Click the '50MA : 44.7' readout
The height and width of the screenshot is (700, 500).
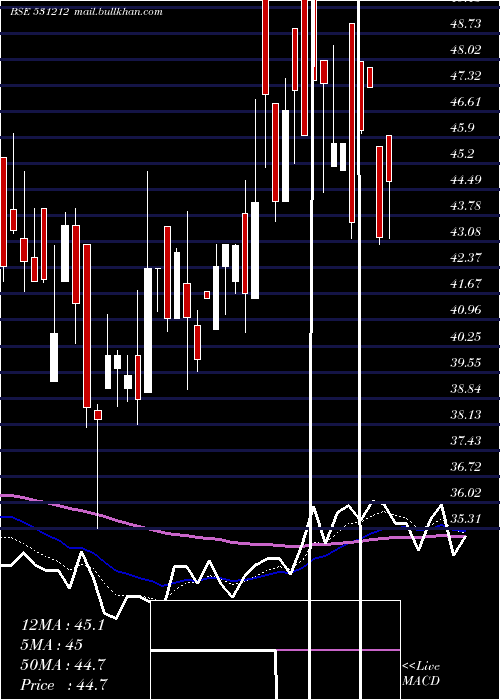[x=63, y=665]
